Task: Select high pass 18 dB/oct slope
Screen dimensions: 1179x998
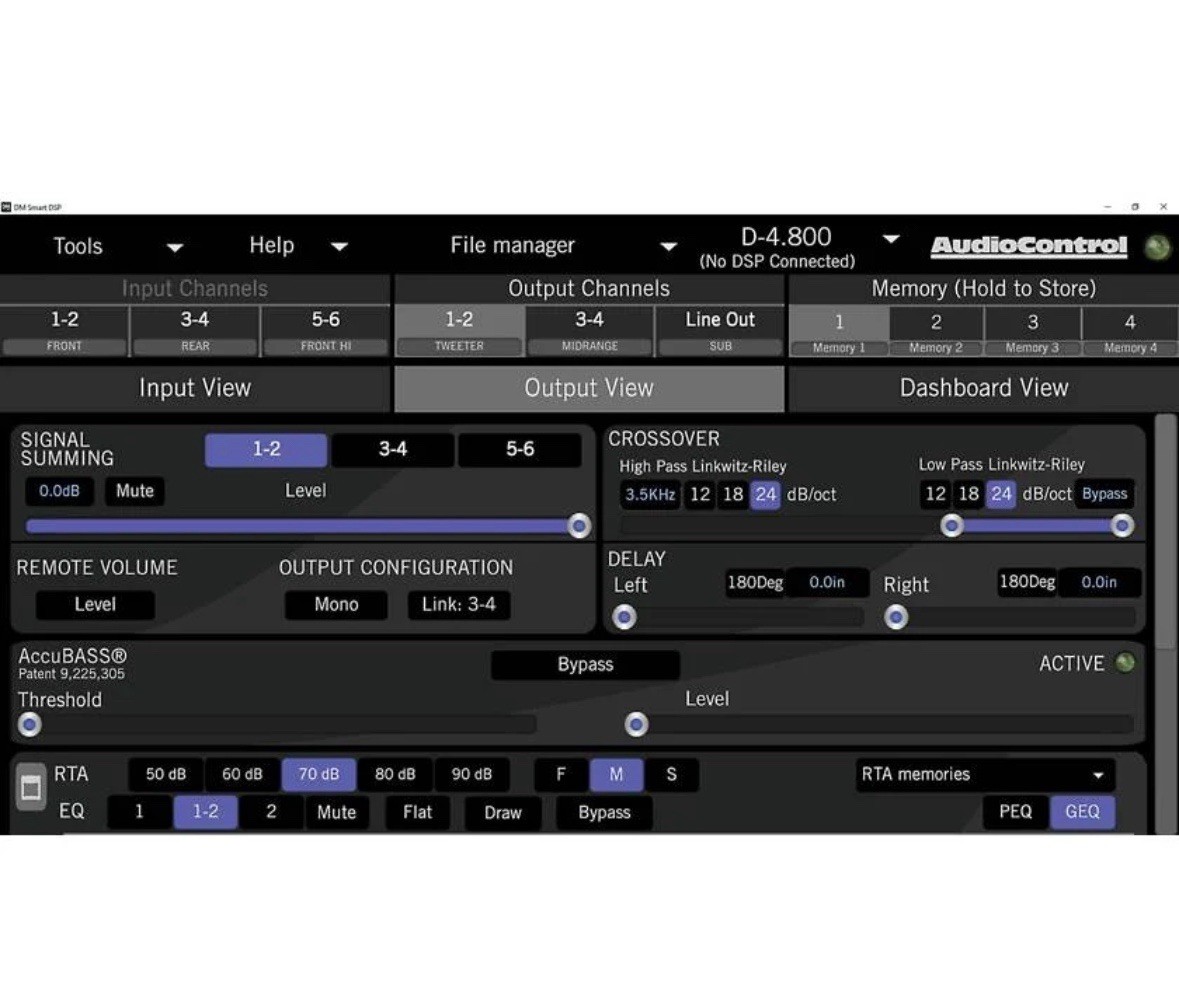Action: coord(733,495)
